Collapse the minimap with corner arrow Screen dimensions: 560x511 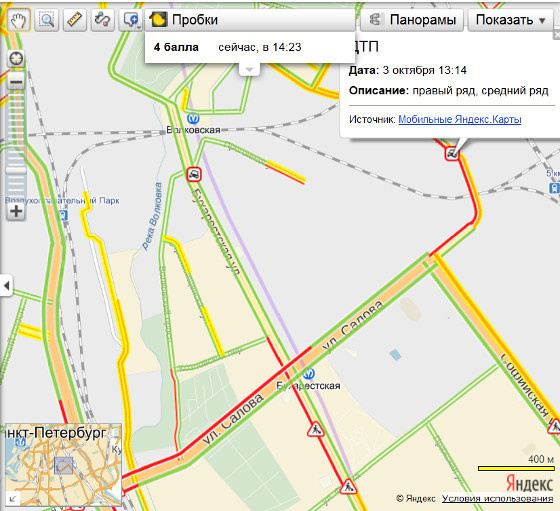click(13, 499)
